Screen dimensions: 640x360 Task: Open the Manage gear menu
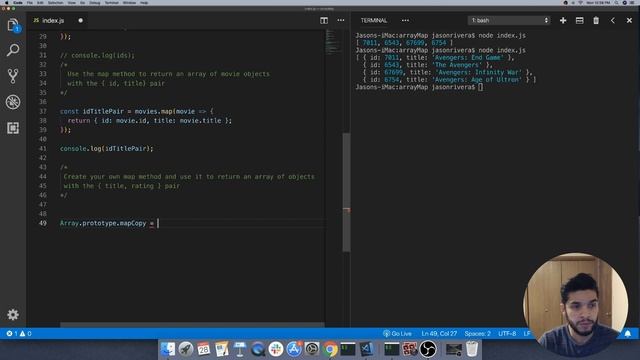click(13, 314)
